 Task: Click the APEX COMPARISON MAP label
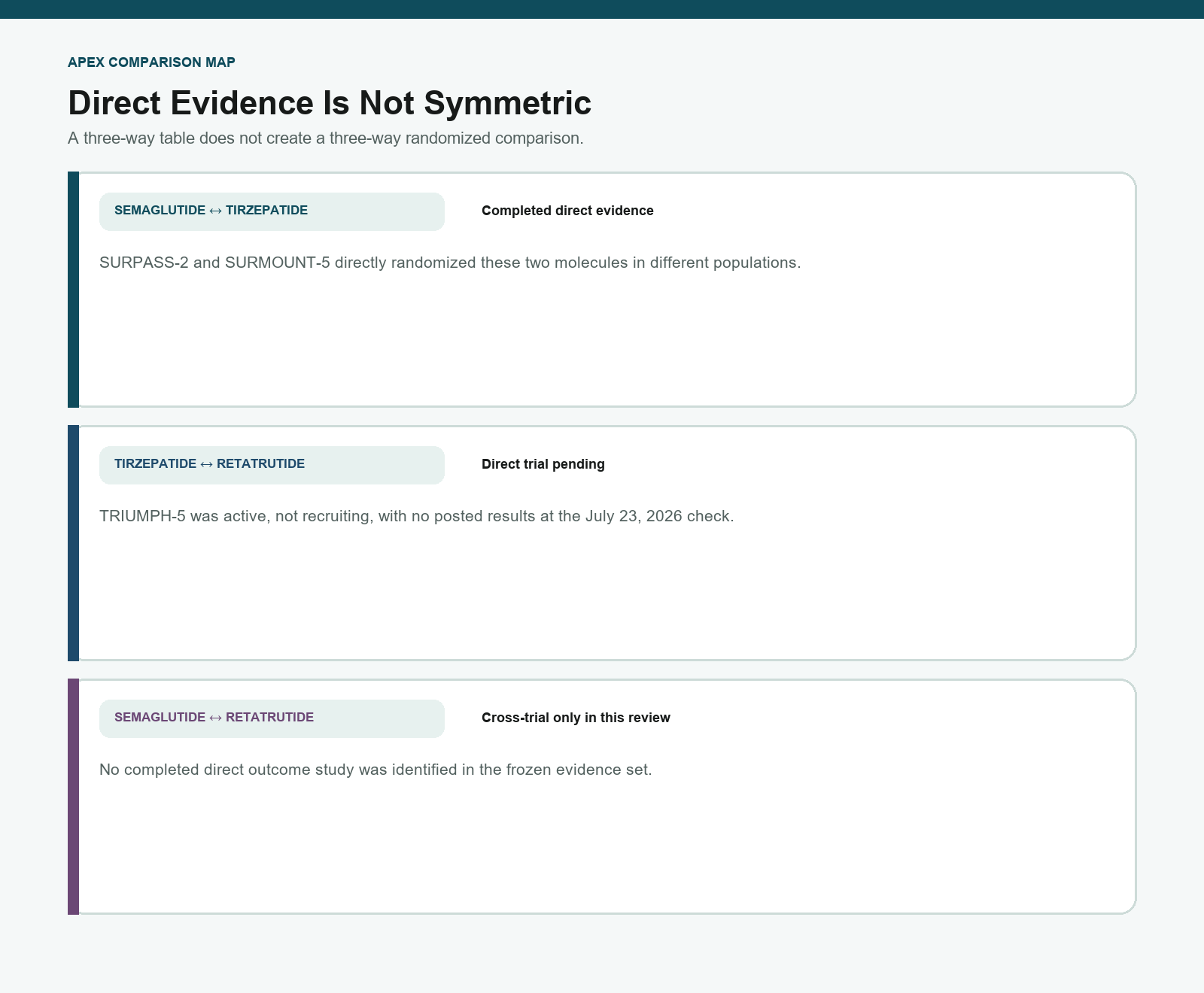pyautogui.click(x=151, y=62)
